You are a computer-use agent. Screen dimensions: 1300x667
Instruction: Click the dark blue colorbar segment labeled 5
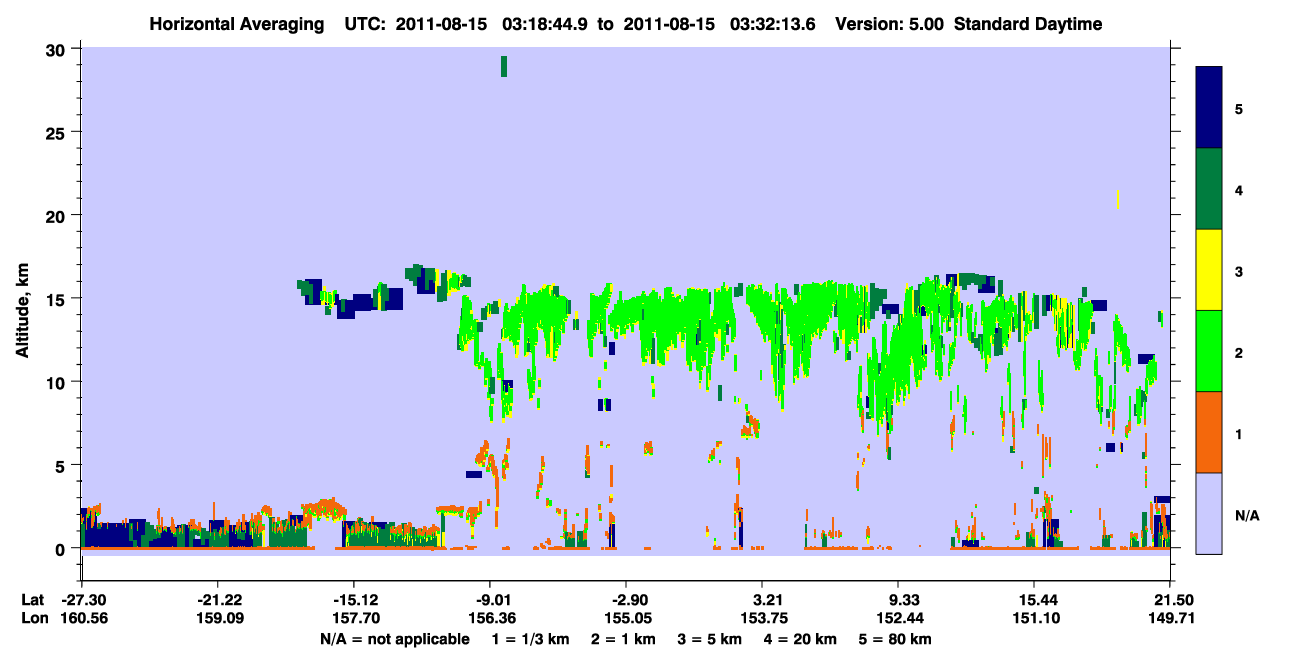[1209, 108]
